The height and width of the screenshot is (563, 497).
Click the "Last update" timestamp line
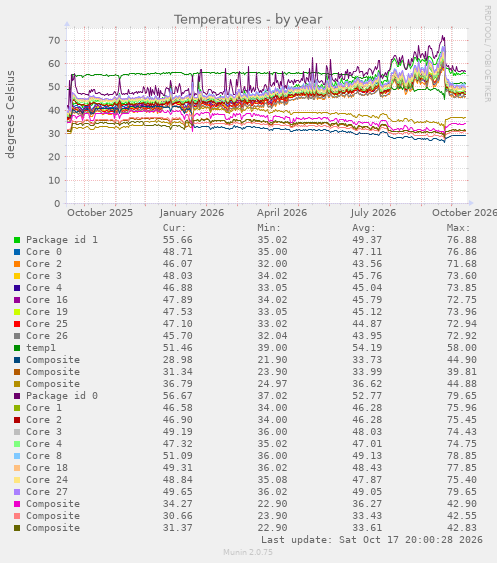[x=372, y=540]
